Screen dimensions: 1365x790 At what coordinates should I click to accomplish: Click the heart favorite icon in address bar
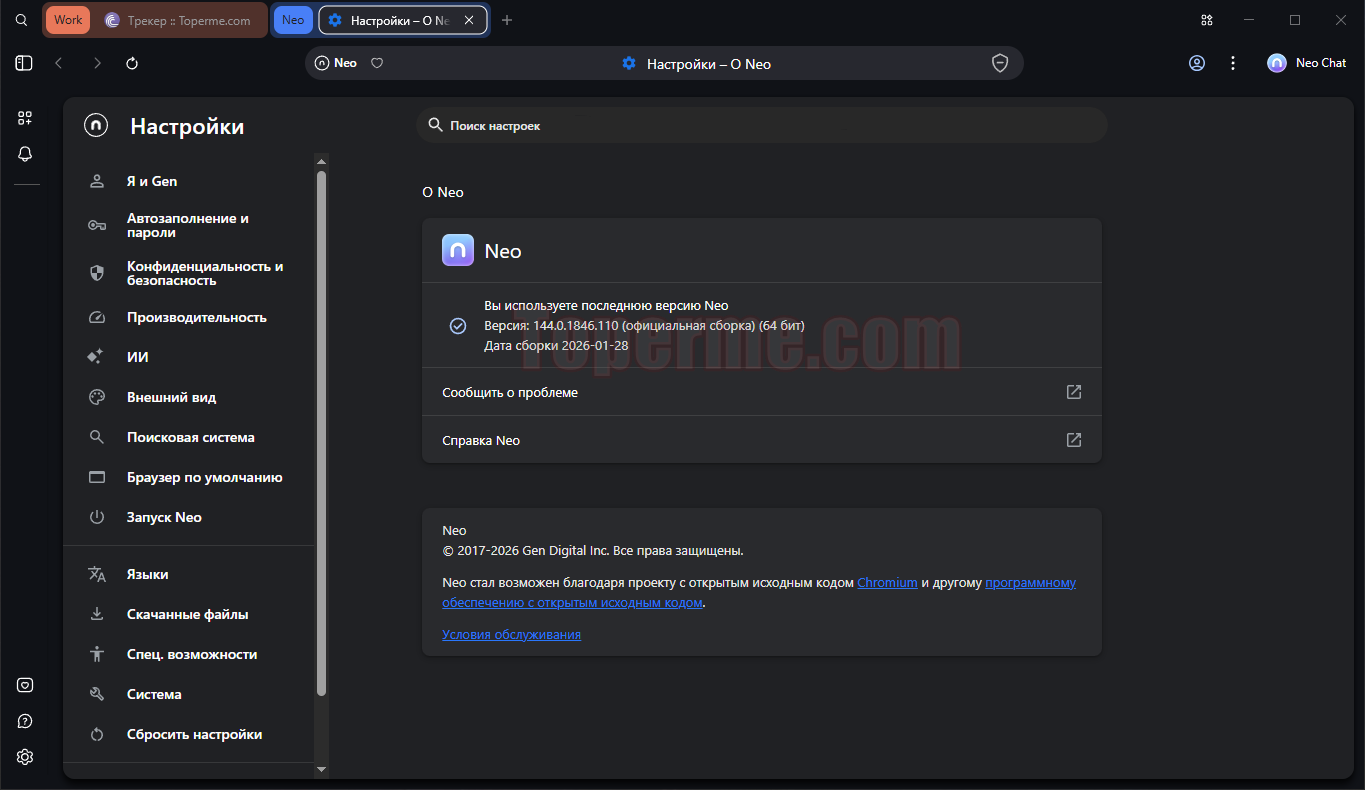tap(377, 63)
